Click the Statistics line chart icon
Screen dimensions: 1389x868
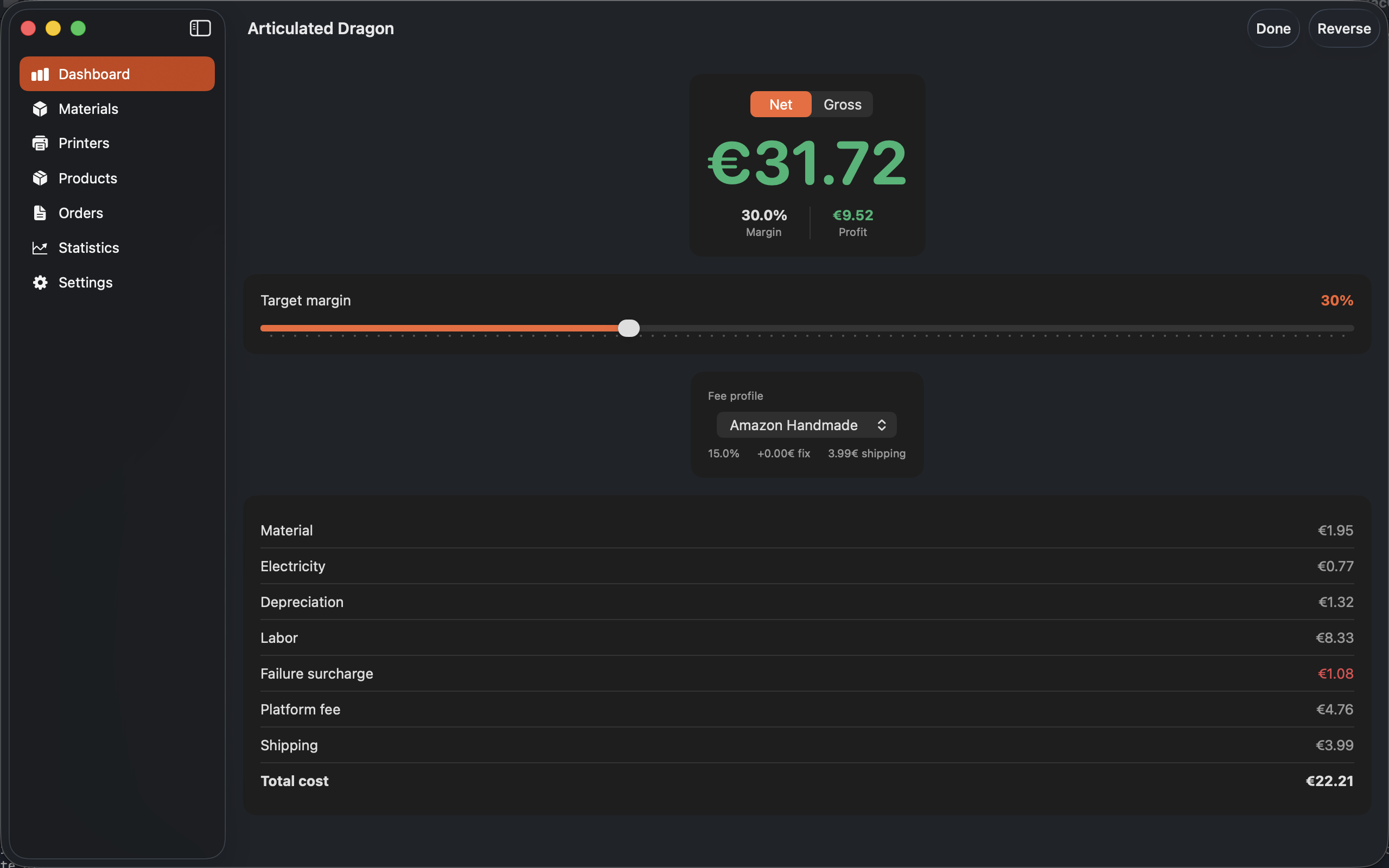[40, 248]
